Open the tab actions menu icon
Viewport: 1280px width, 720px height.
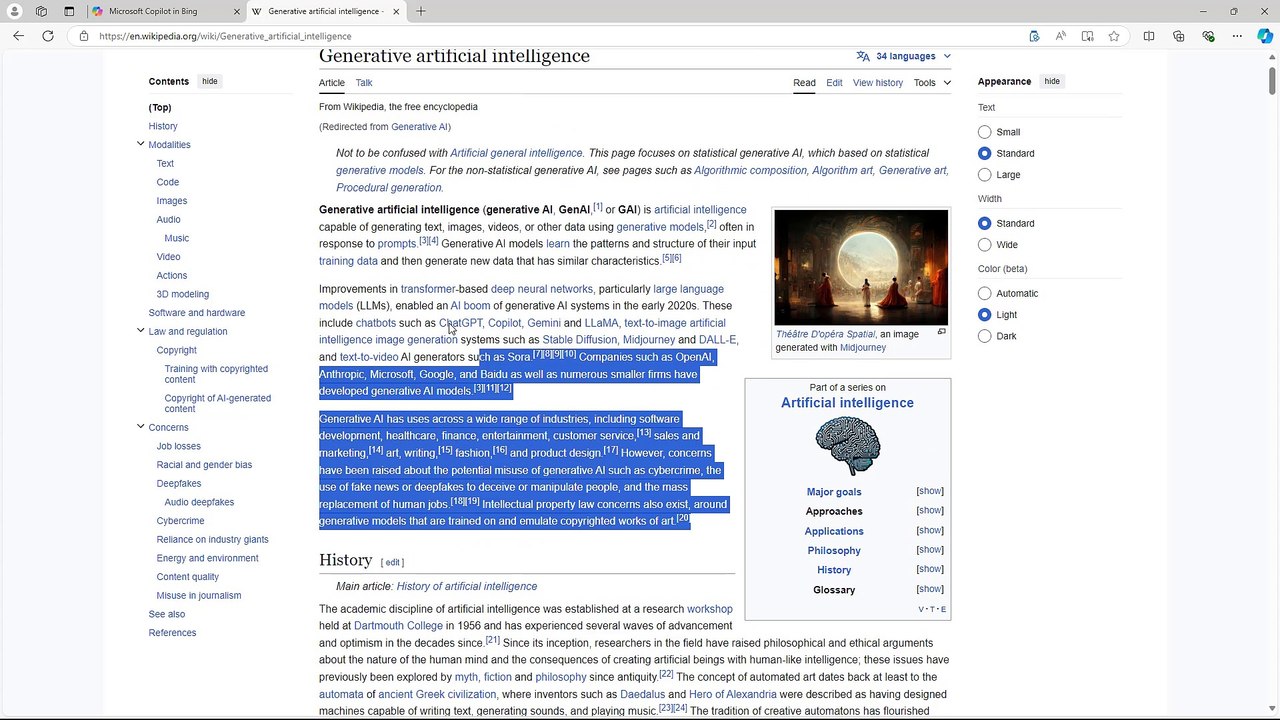click(69, 11)
